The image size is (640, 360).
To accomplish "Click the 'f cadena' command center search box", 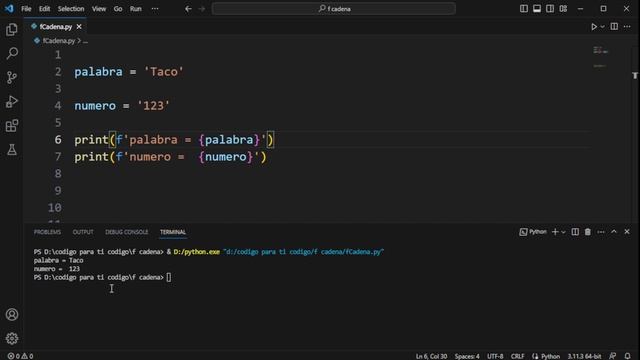I will point(333,9).
